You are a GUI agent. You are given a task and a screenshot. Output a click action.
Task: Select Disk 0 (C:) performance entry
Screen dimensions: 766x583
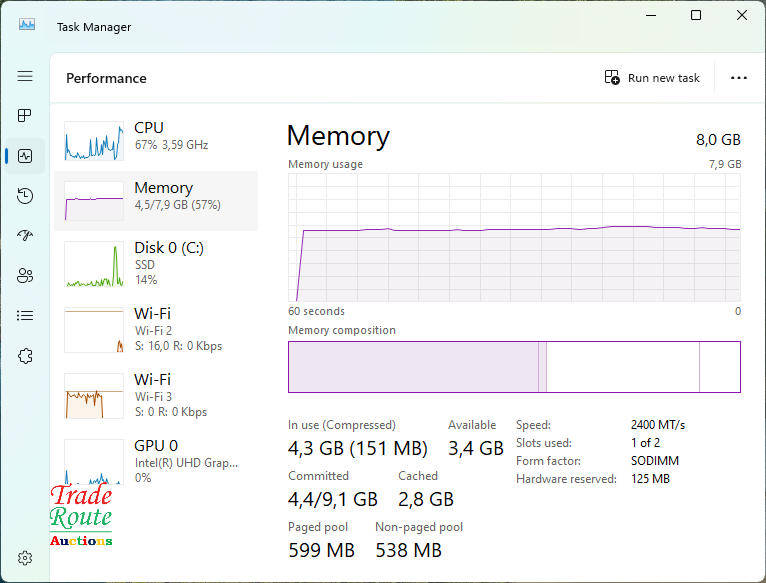click(x=155, y=263)
